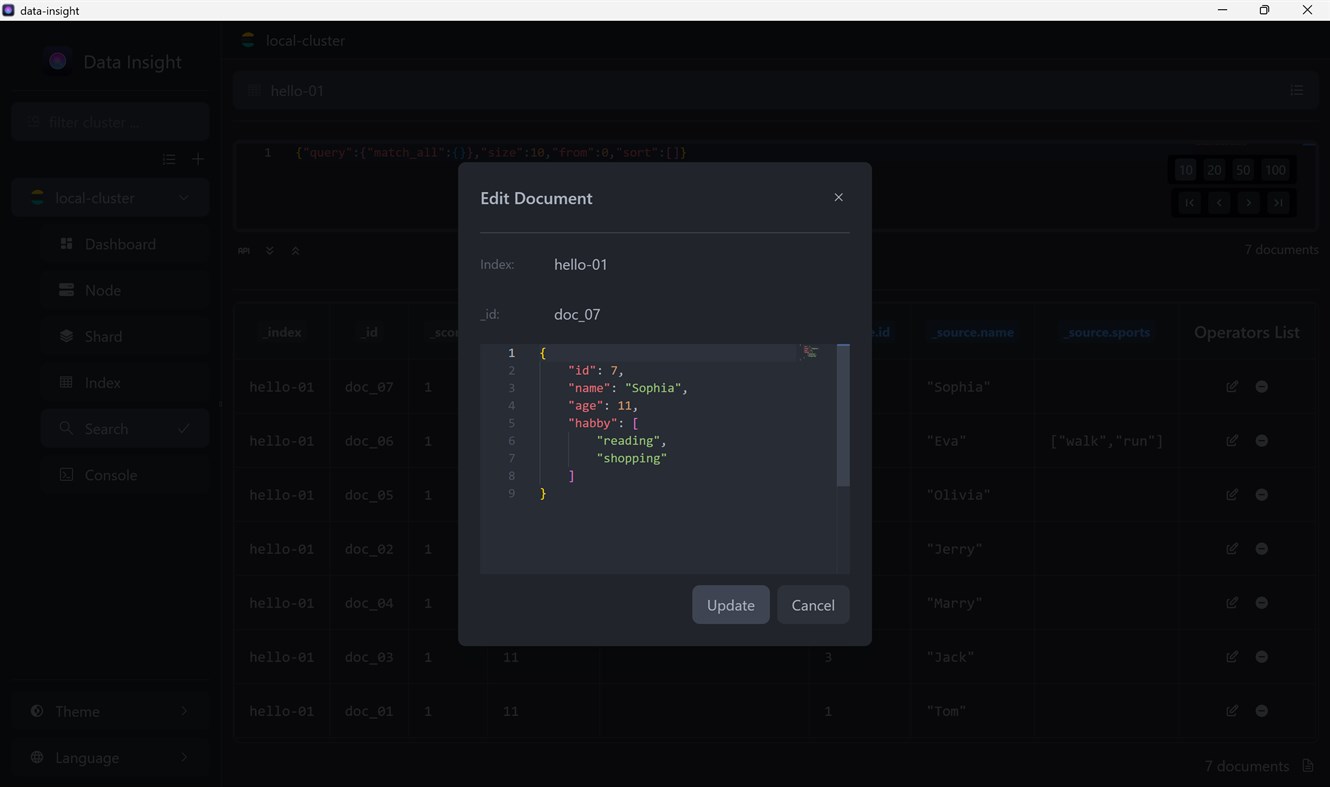Delete the doc_01 Tom row
The width and height of the screenshot is (1330, 787).
1262,711
